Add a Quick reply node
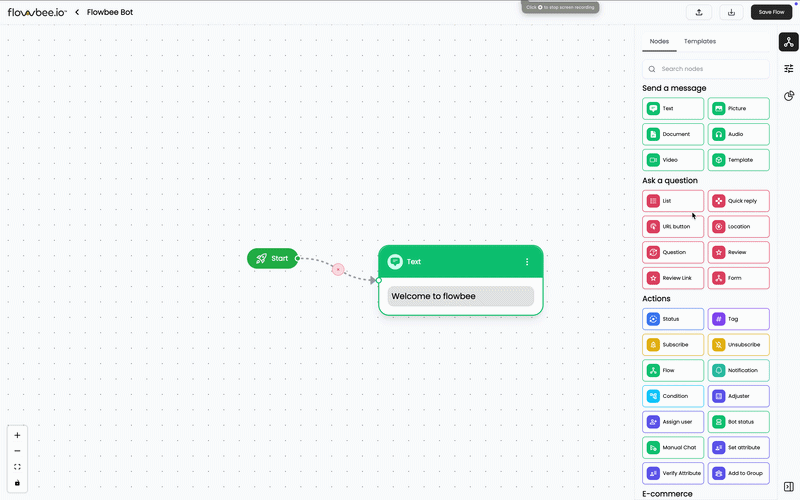Viewport: 800px width, 500px height. pyautogui.click(x=739, y=201)
